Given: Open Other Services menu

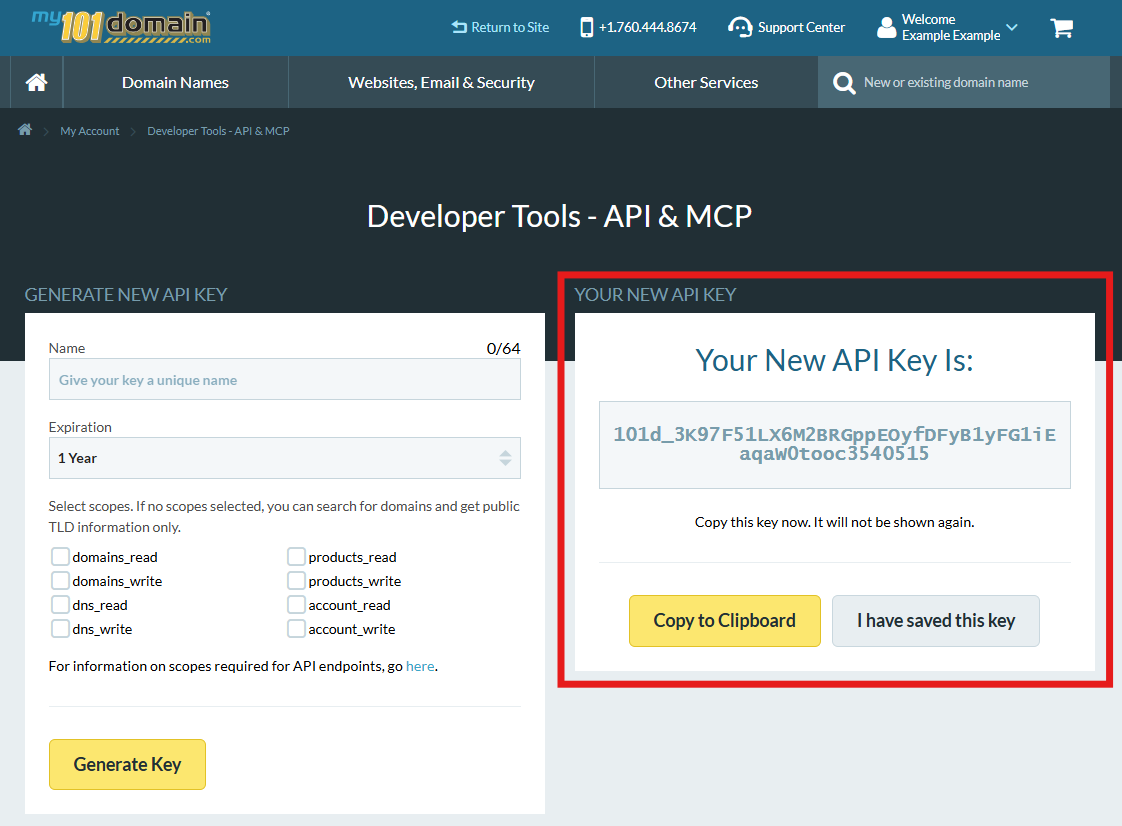Looking at the screenshot, I should (706, 82).
